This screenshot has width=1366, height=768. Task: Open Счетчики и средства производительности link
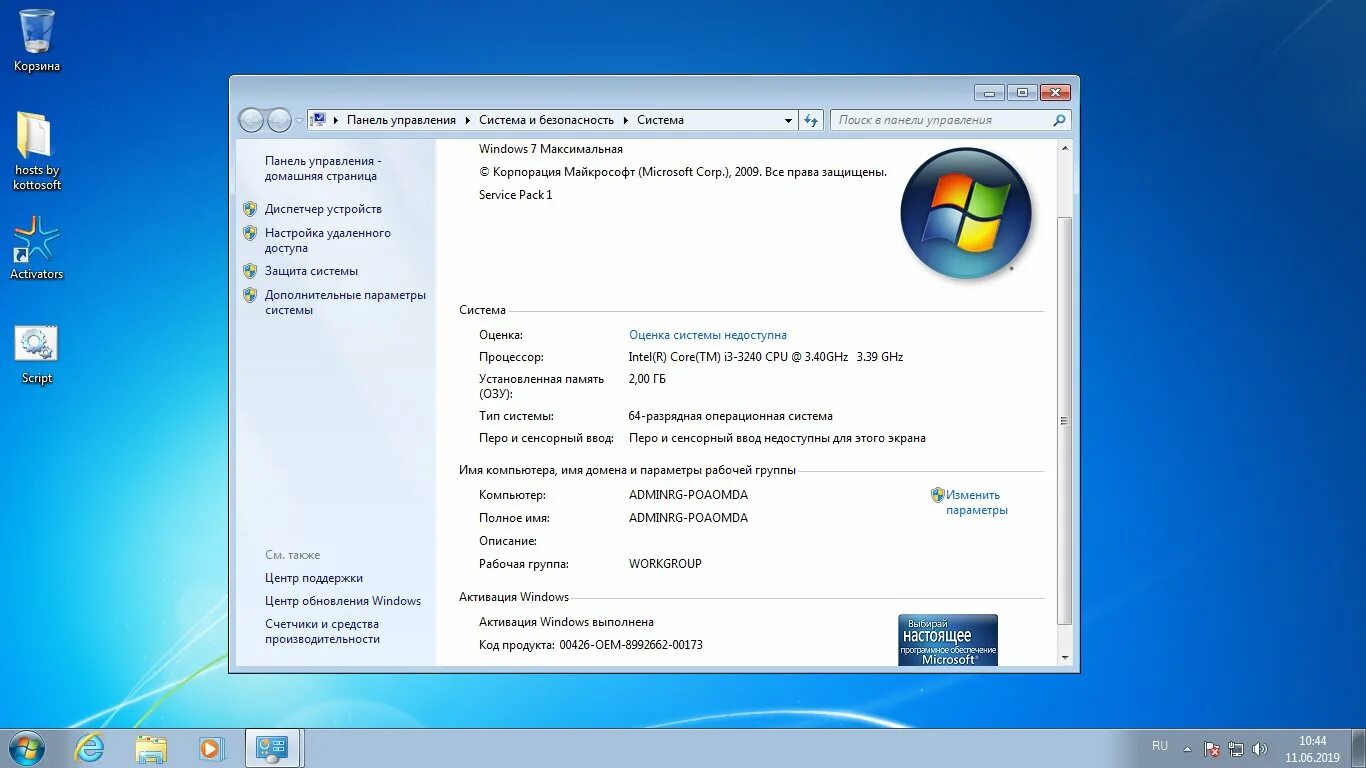(322, 631)
